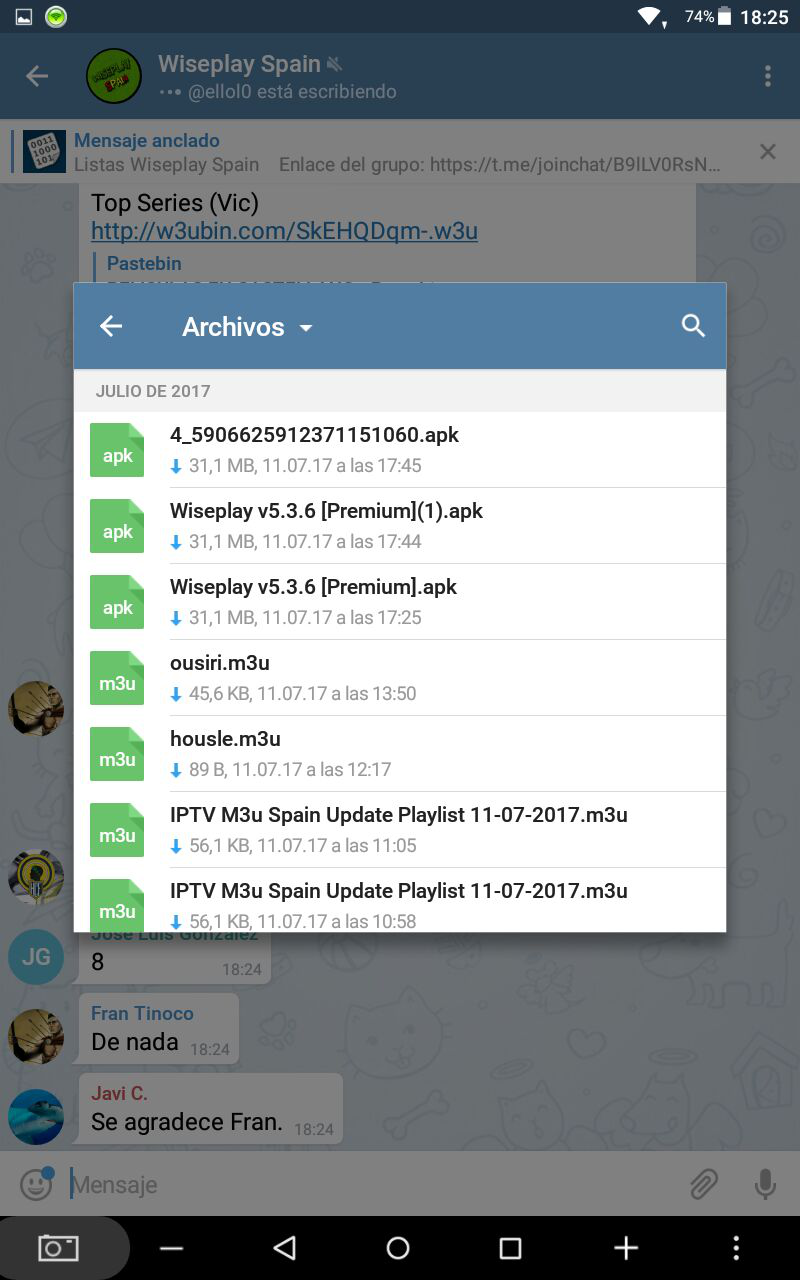Select file name 4_5906625912371151060.apk
The image size is (800, 1280).
tap(314, 435)
